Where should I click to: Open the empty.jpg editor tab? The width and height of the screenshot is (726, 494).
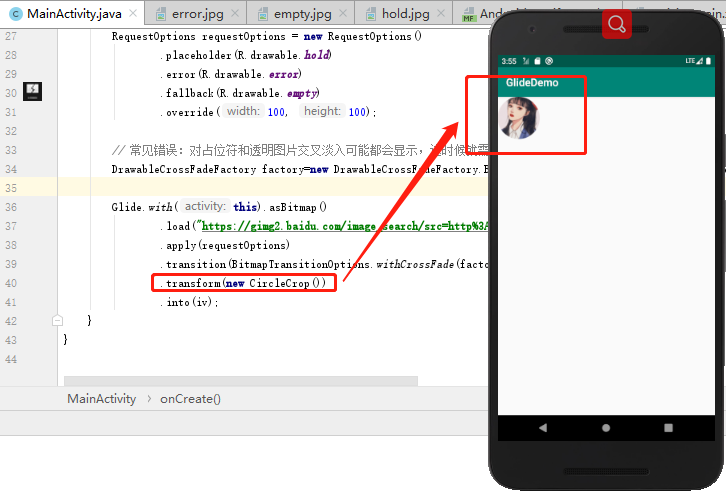click(x=302, y=14)
